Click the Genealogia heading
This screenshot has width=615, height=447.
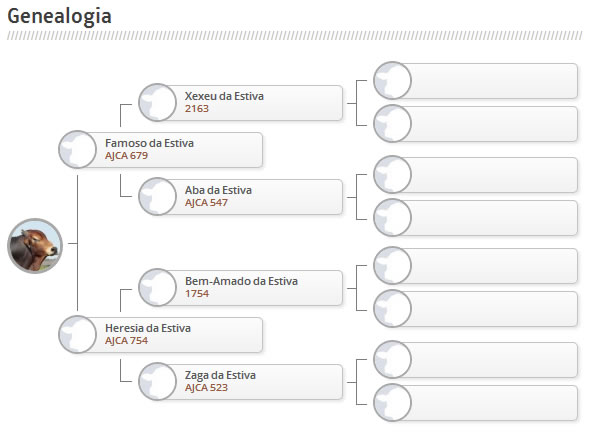[59, 16]
